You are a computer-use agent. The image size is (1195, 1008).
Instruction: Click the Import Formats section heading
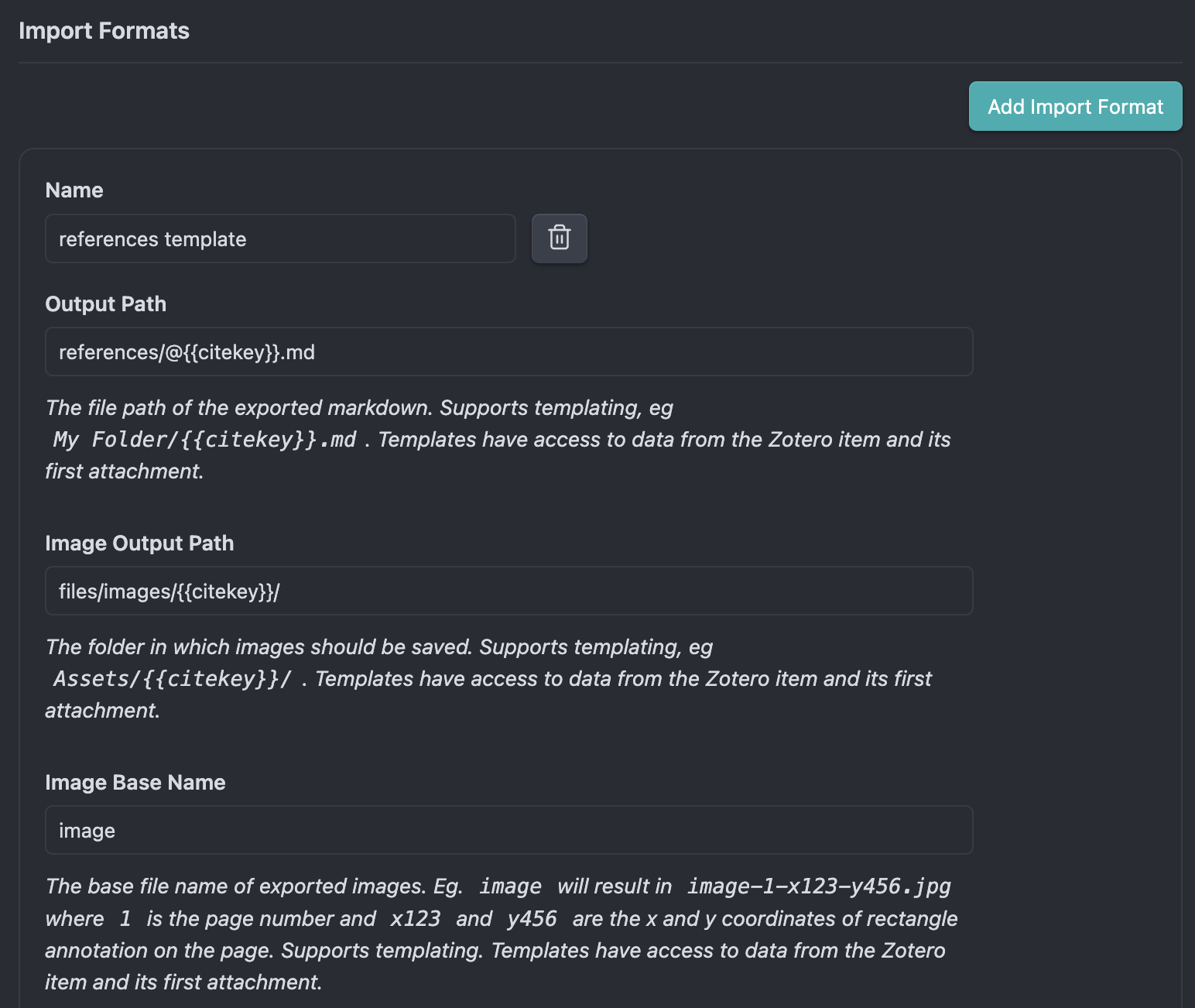(104, 31)
